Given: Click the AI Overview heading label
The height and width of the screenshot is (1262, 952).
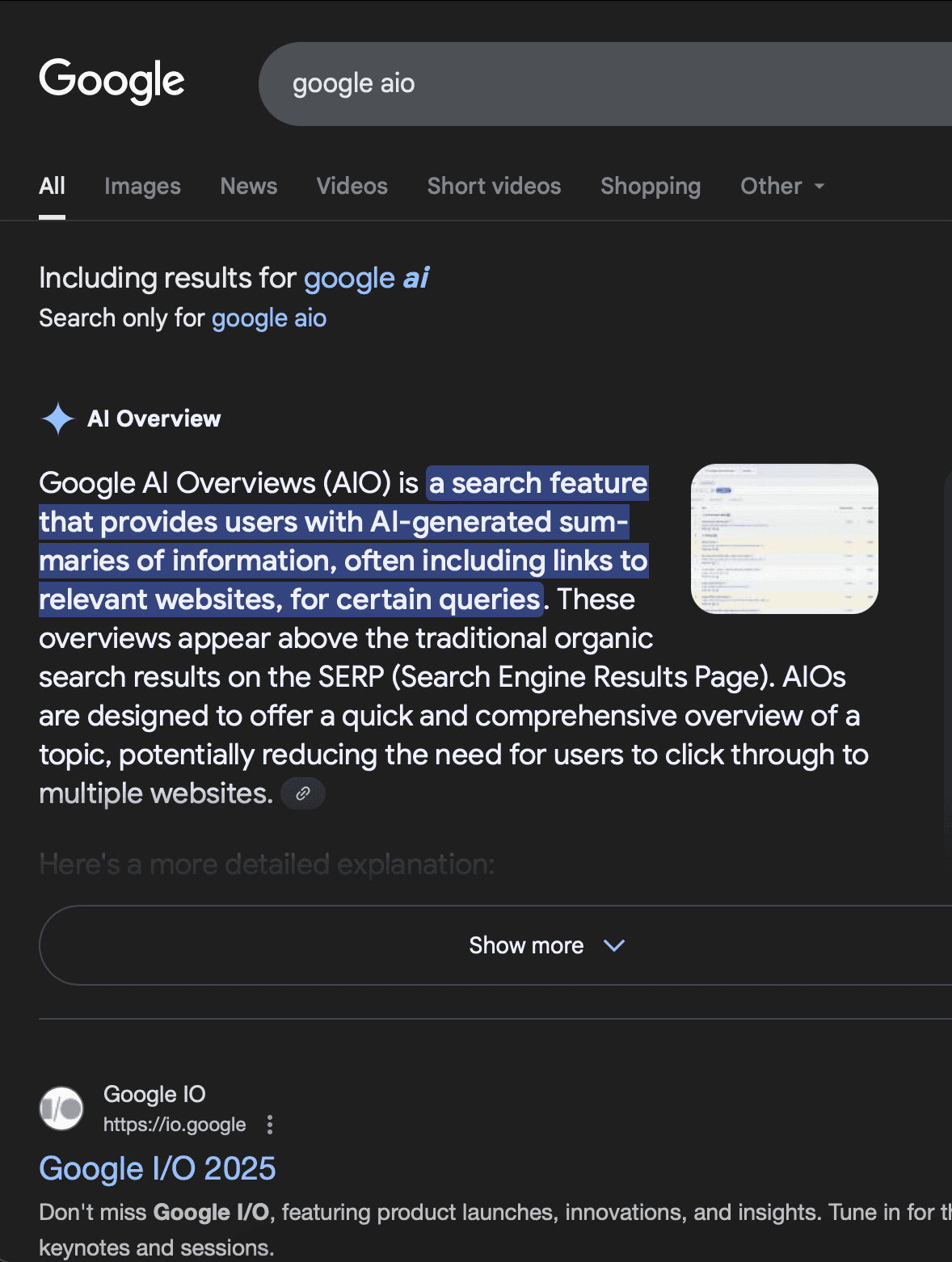Looking at the screenshot, I should [154, 419].
